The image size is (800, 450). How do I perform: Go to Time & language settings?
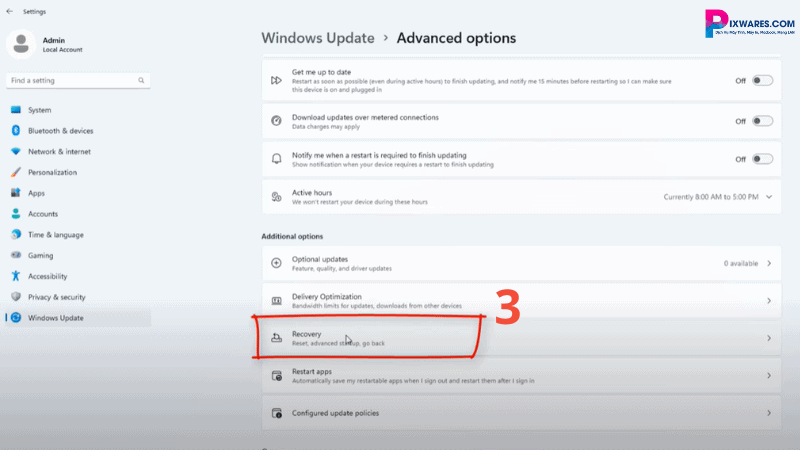click(55, 235)
